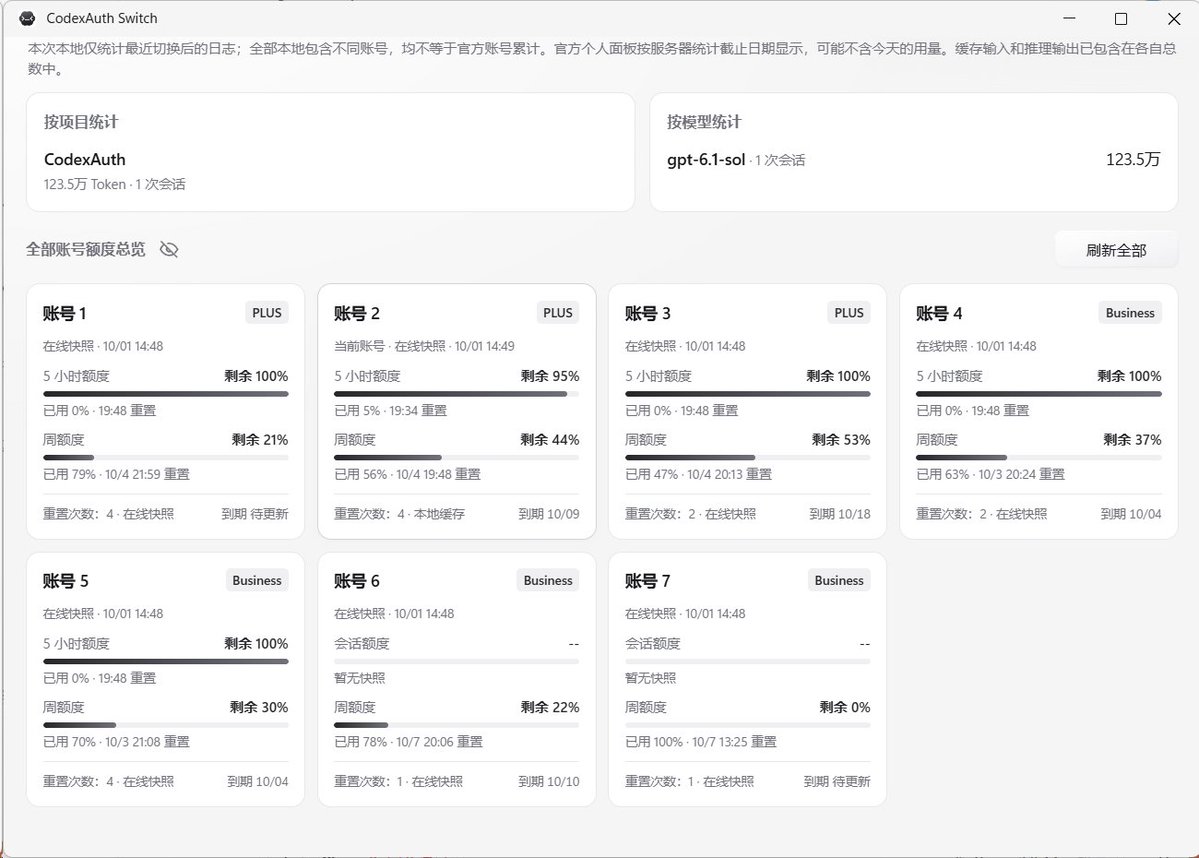Click 会话额度 label on 账号 7
This screenshot has width=1199, height=858.
click(x=652, y=644)
